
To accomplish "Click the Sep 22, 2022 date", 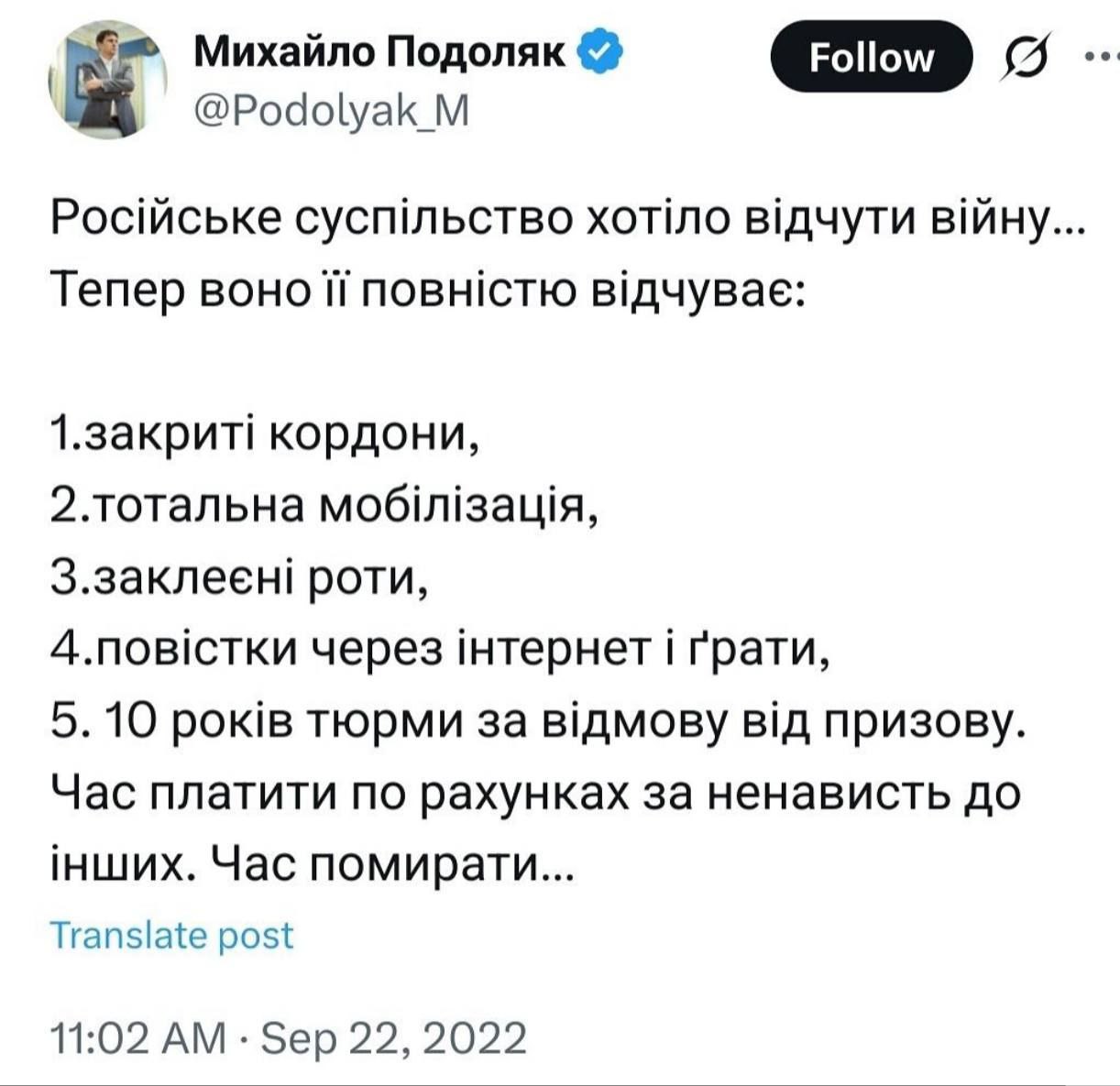I will 395,1038.
